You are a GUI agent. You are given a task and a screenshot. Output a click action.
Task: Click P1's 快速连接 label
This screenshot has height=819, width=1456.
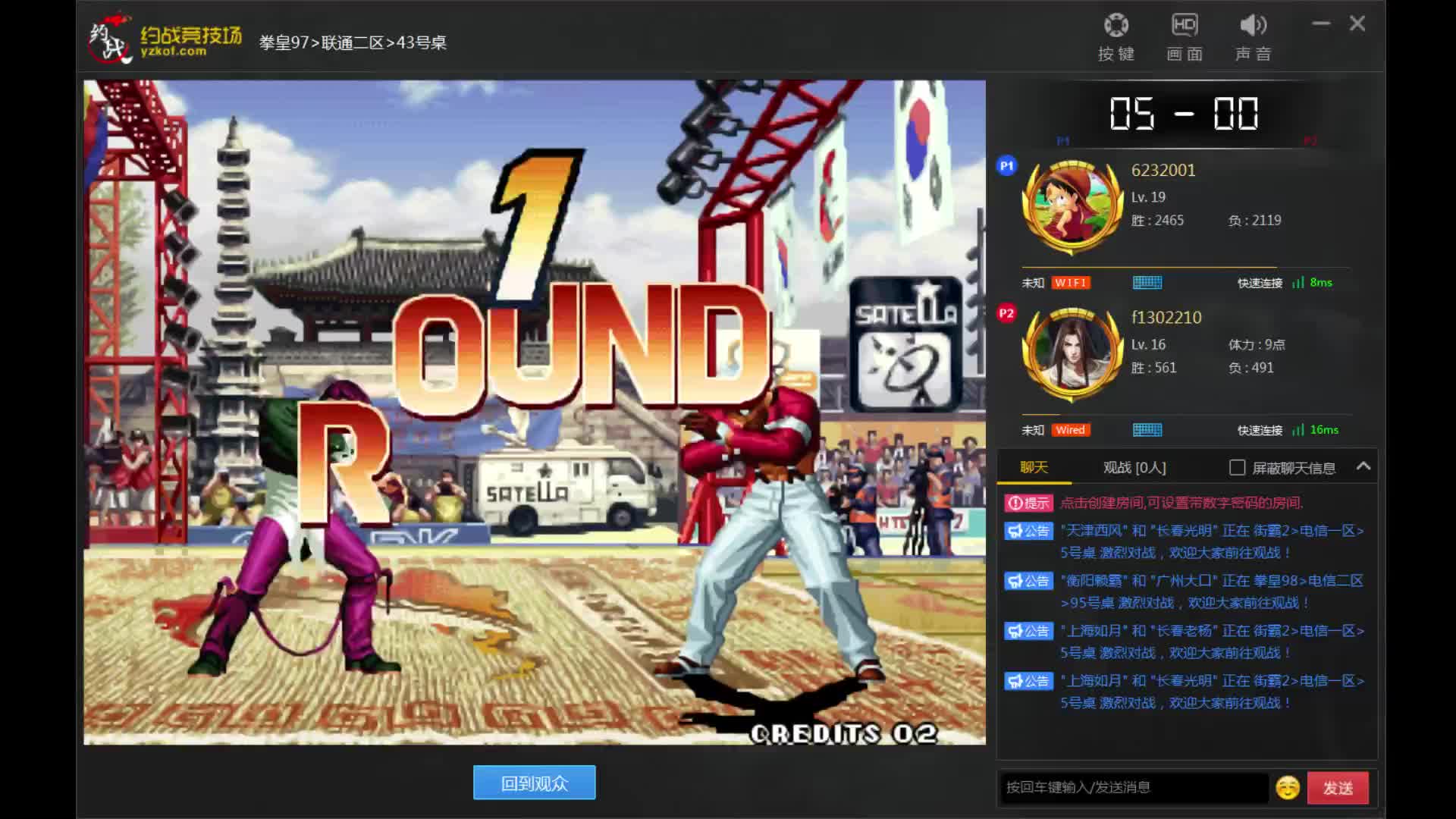(x=1260, y=283)
